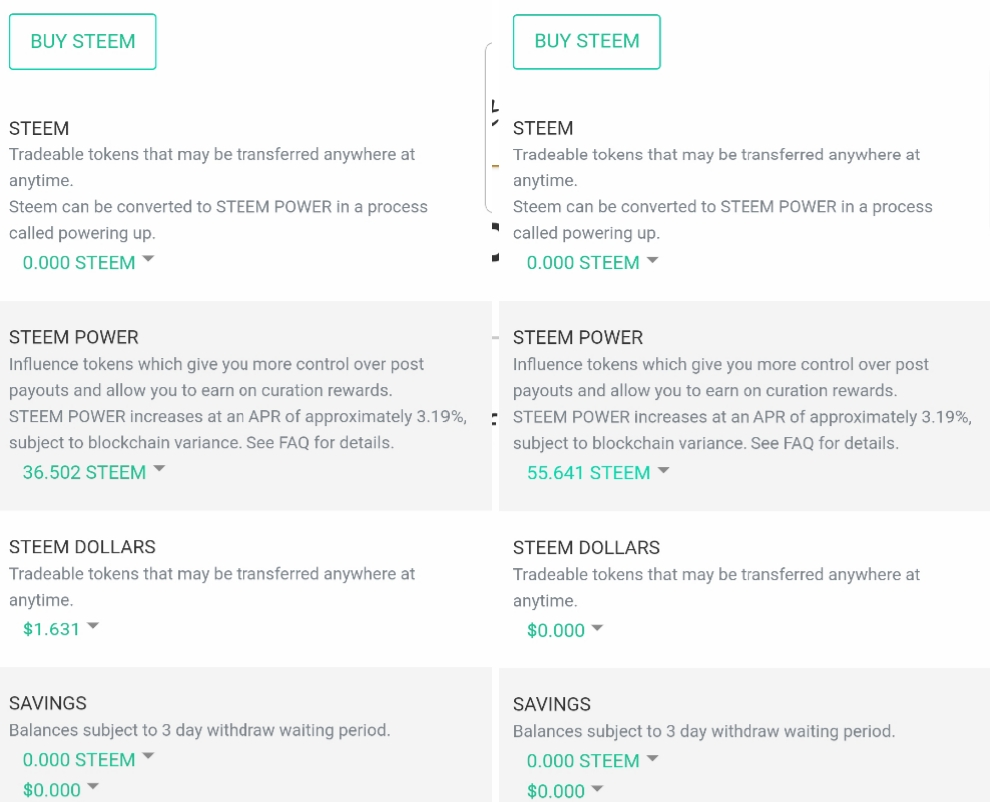This screenshot has height=802, width=990.
Task: Click the left BUY STEEM button
Action: 83,42
